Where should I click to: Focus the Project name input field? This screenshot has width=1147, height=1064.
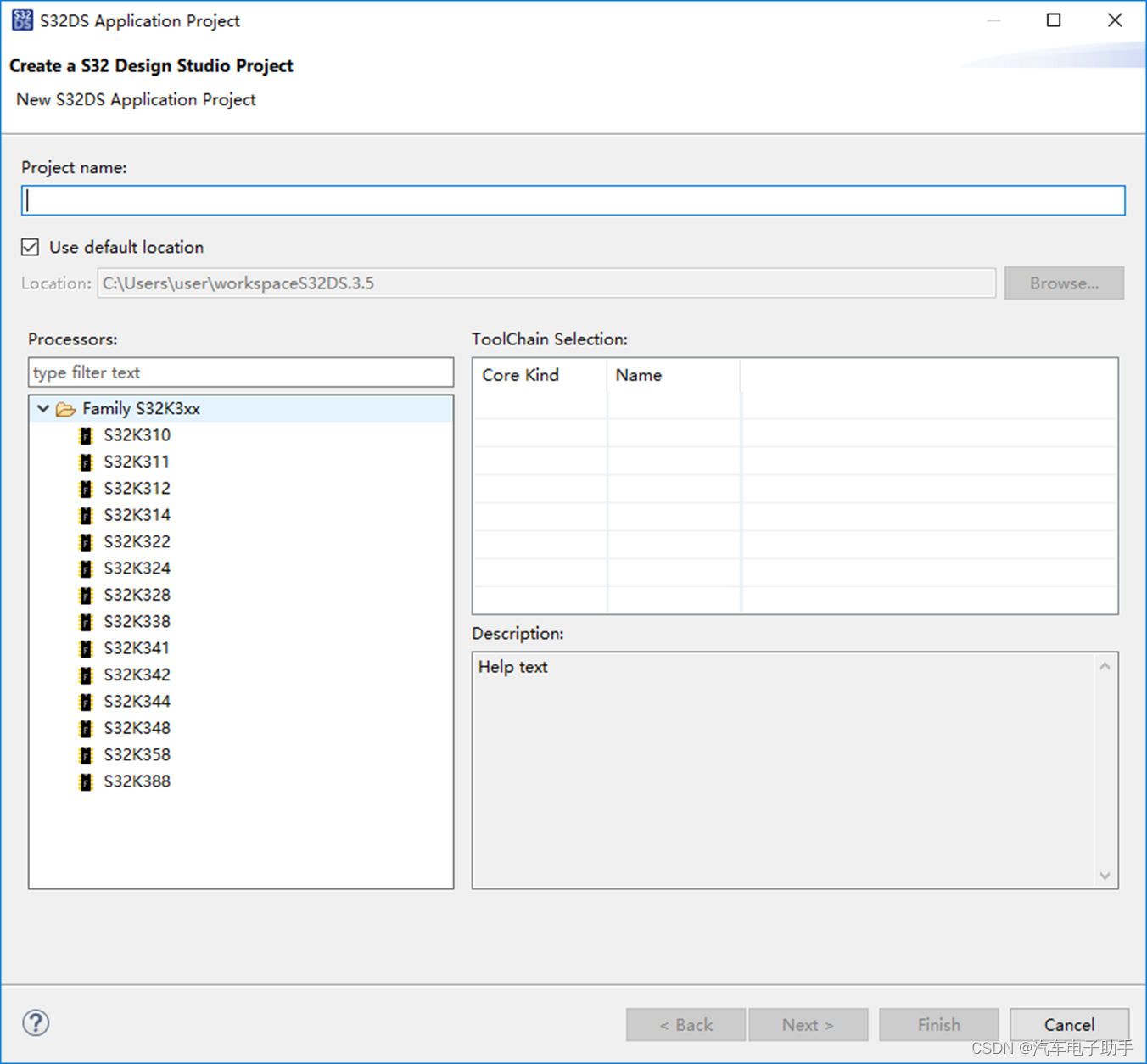click(x=573, y=200)
